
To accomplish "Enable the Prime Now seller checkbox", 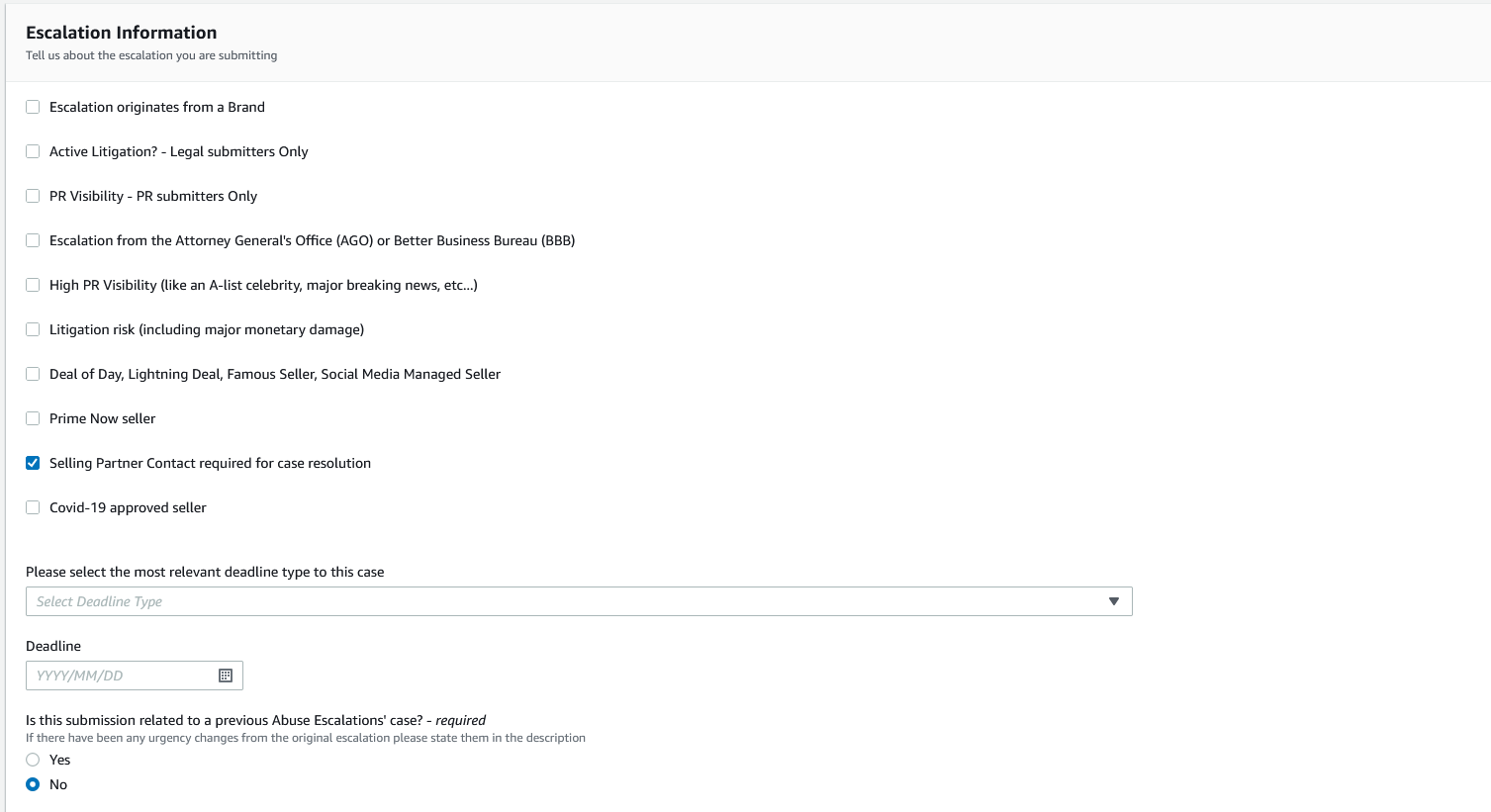I will pyautogui.click(x=33, y=418).
